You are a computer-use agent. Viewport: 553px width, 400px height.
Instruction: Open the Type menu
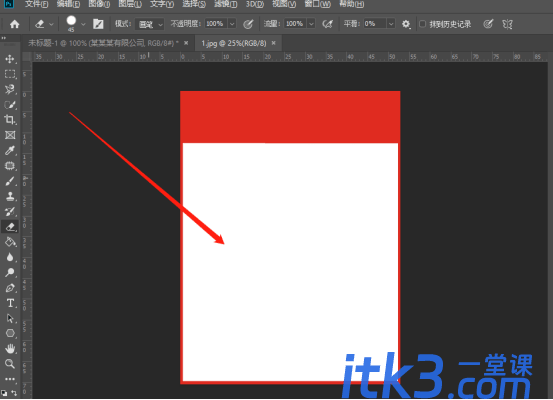click(x=162, y=4)
